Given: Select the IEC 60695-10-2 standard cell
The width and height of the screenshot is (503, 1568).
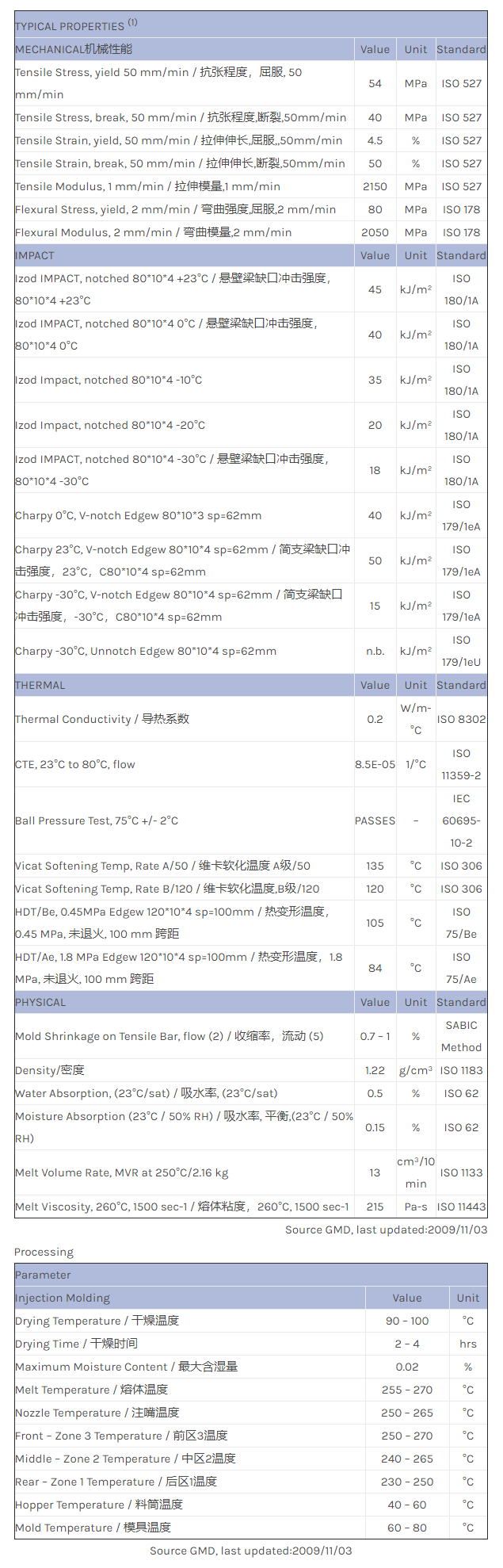Looking at the screenshot, I should [461, 820].
